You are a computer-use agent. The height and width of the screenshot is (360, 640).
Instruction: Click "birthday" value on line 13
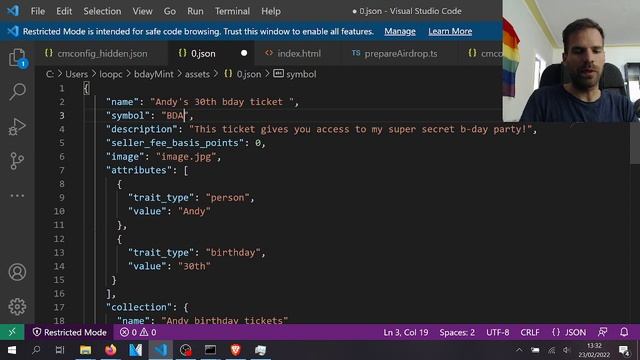pos(233,253)
